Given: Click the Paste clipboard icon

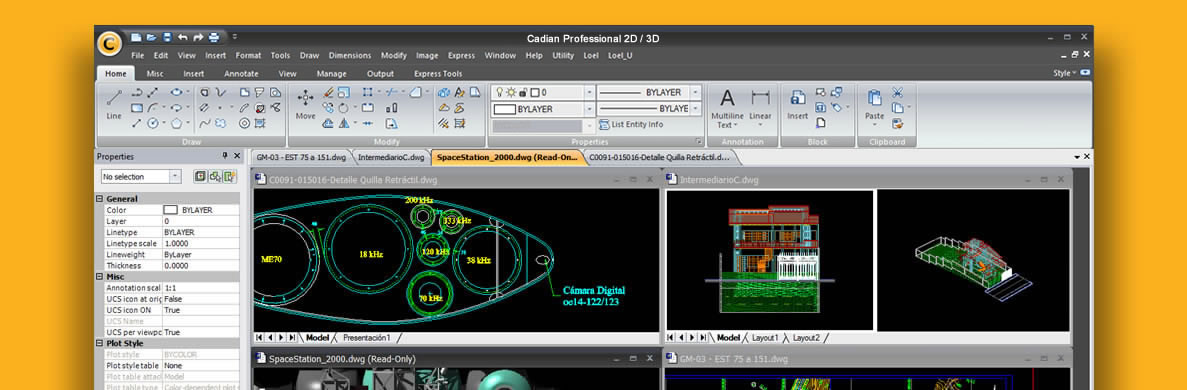Looking at the screenshot, I should click(875, 97).
